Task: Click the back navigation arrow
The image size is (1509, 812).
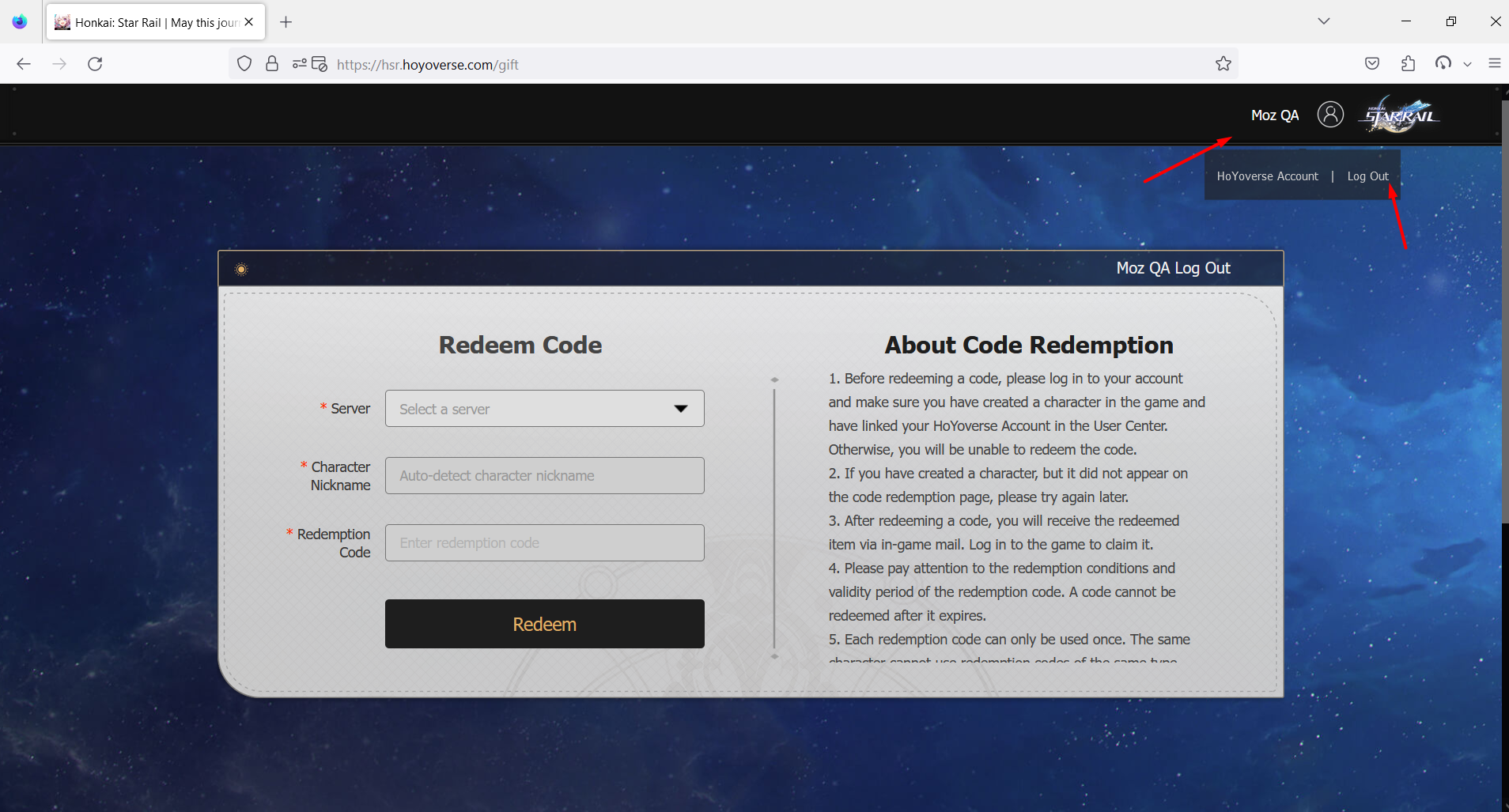Action: point(24,63)
